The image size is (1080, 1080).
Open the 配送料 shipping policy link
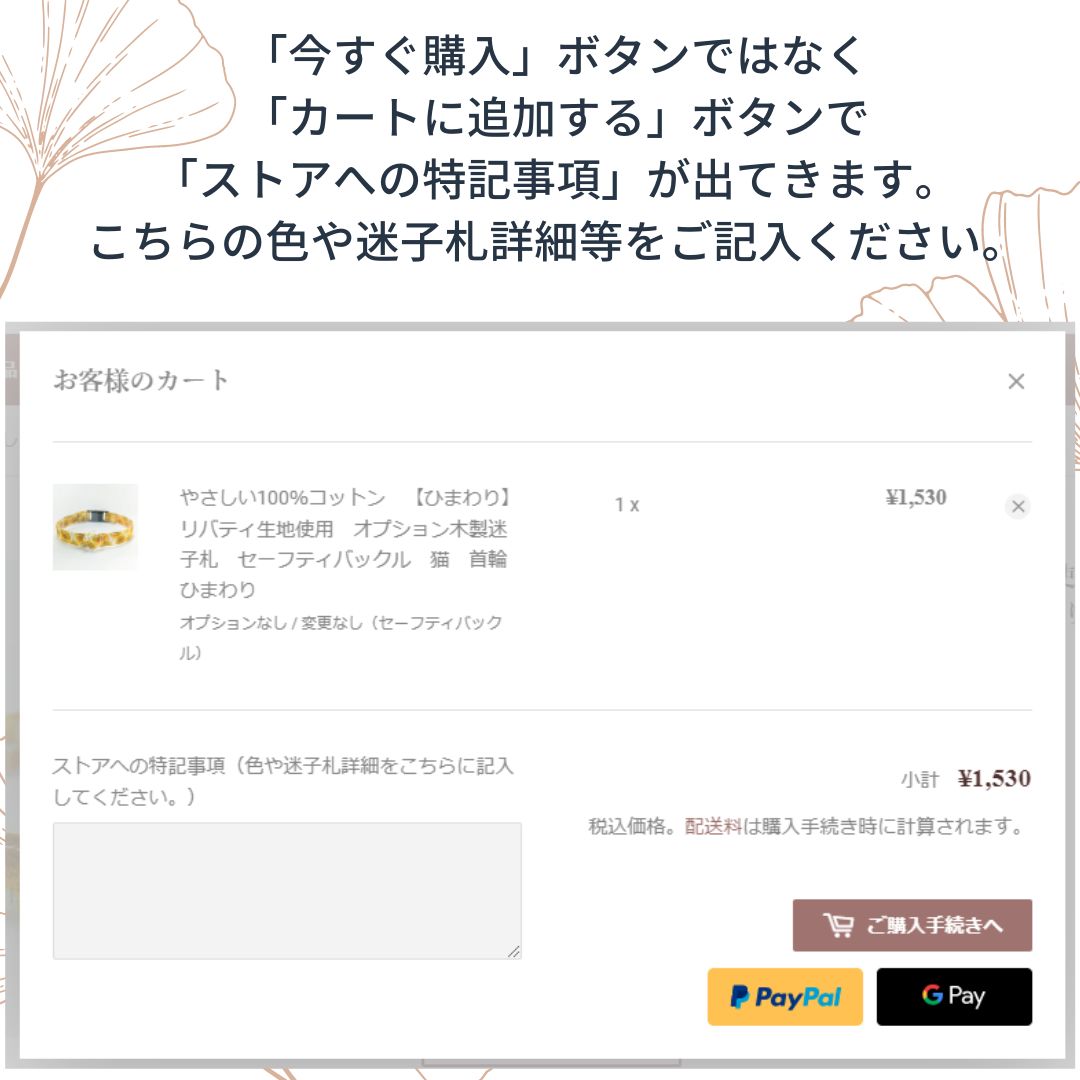click(x=713, y=826)
